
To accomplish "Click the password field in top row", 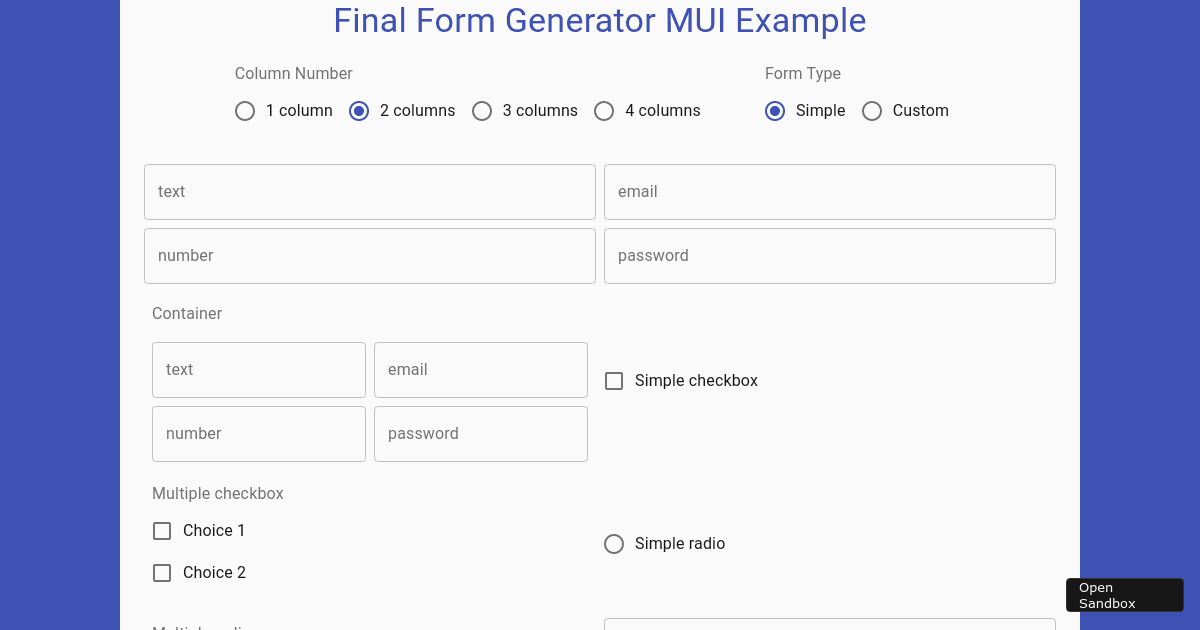I will pyautogui.click(x=830, y=255).
